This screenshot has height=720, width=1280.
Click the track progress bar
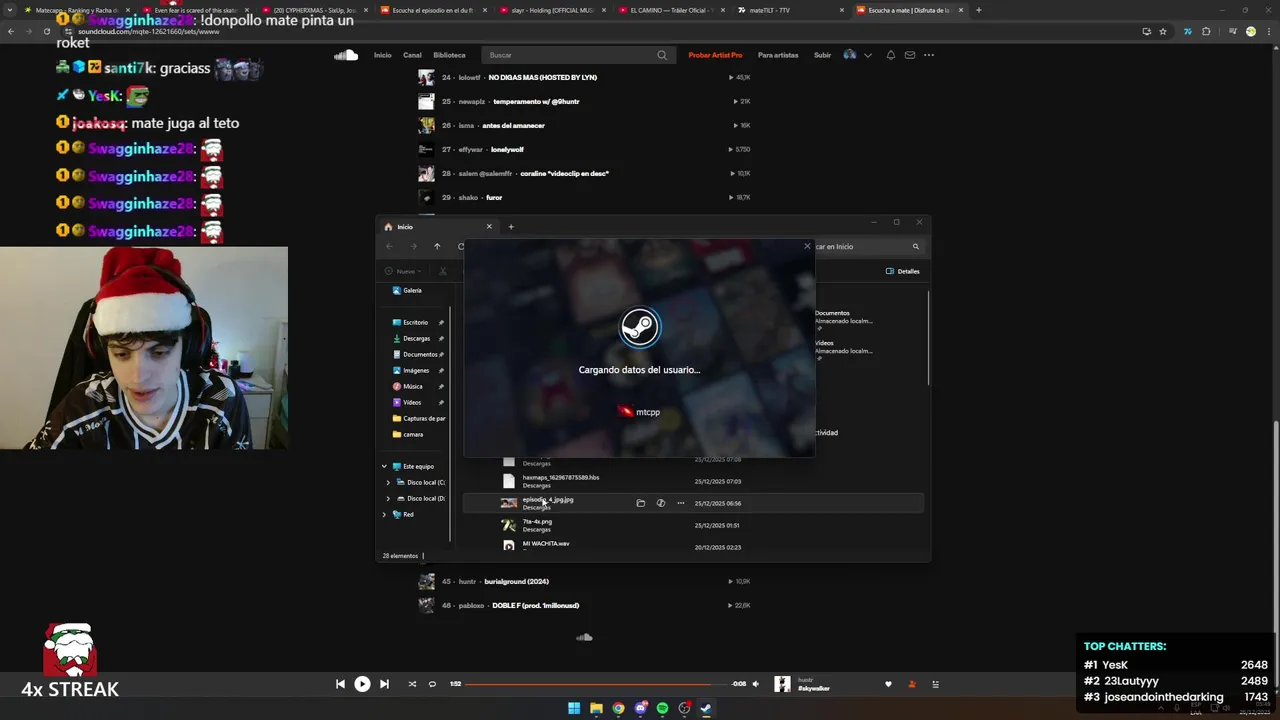point(597,684)
